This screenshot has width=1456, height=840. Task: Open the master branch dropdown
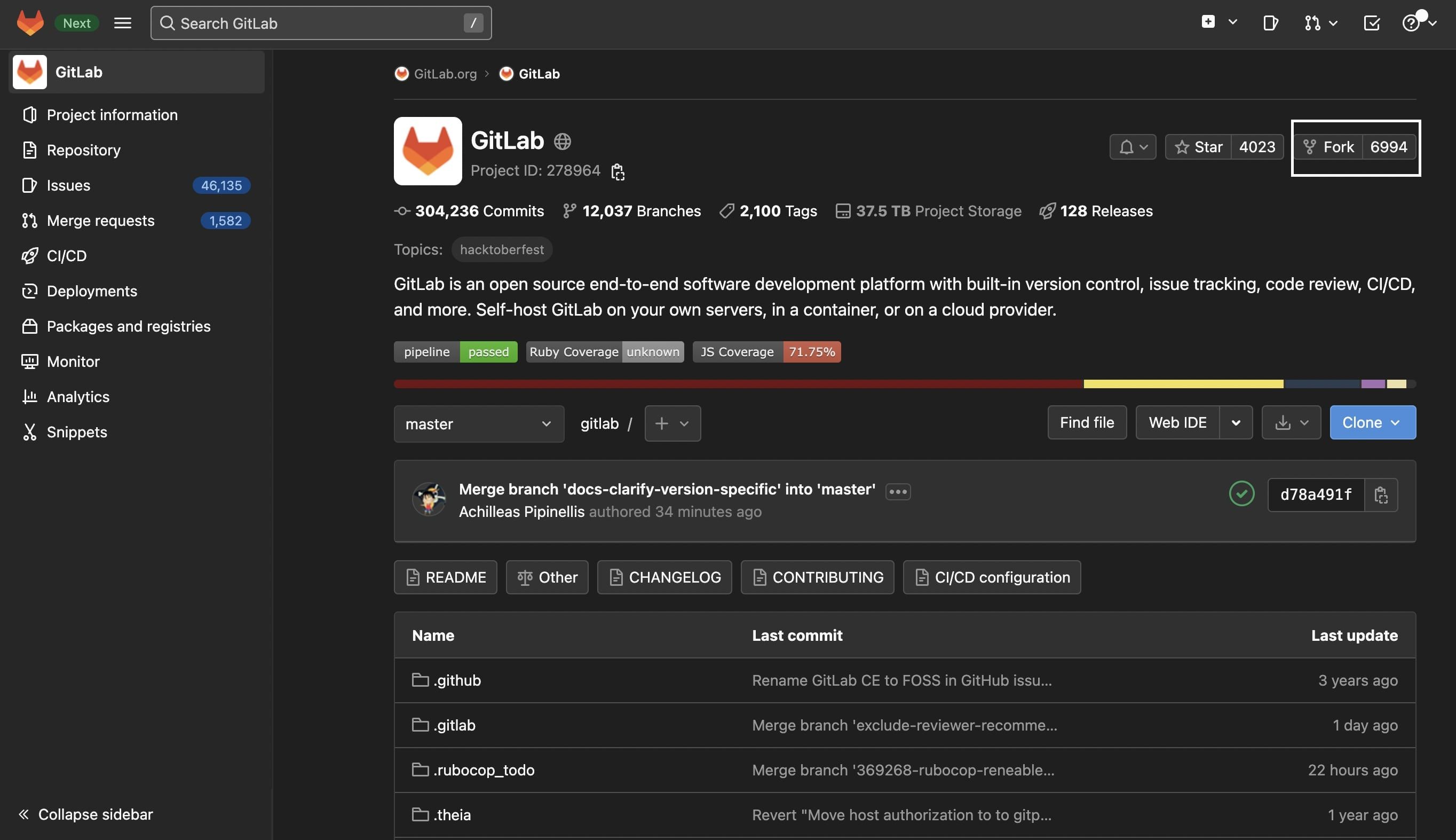pyautogui.click(x=479, y=424)
